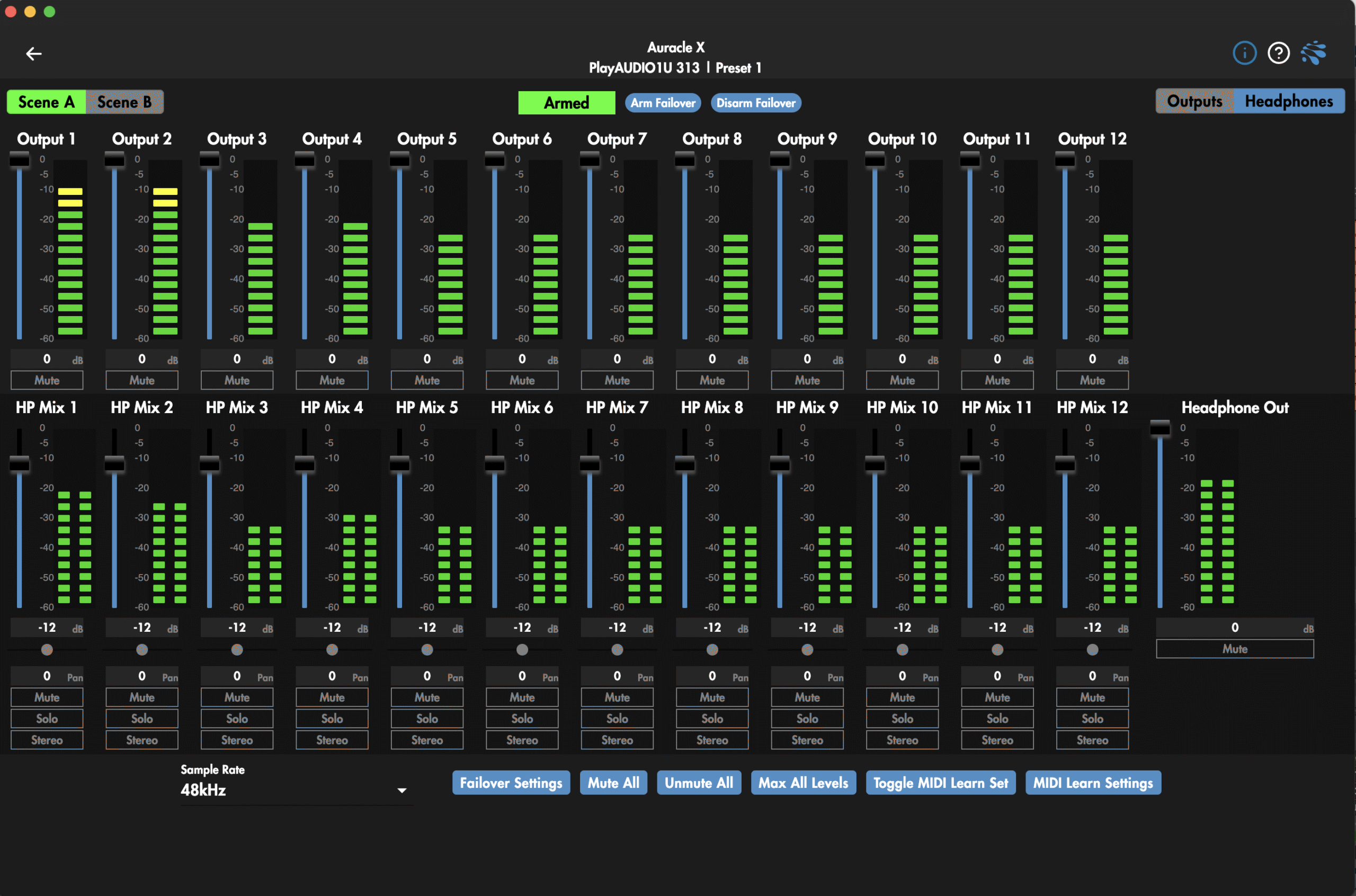Click Toggle MIDI Learn Set
This screenshot has height=896, width=1356.
tap(940, 783)
